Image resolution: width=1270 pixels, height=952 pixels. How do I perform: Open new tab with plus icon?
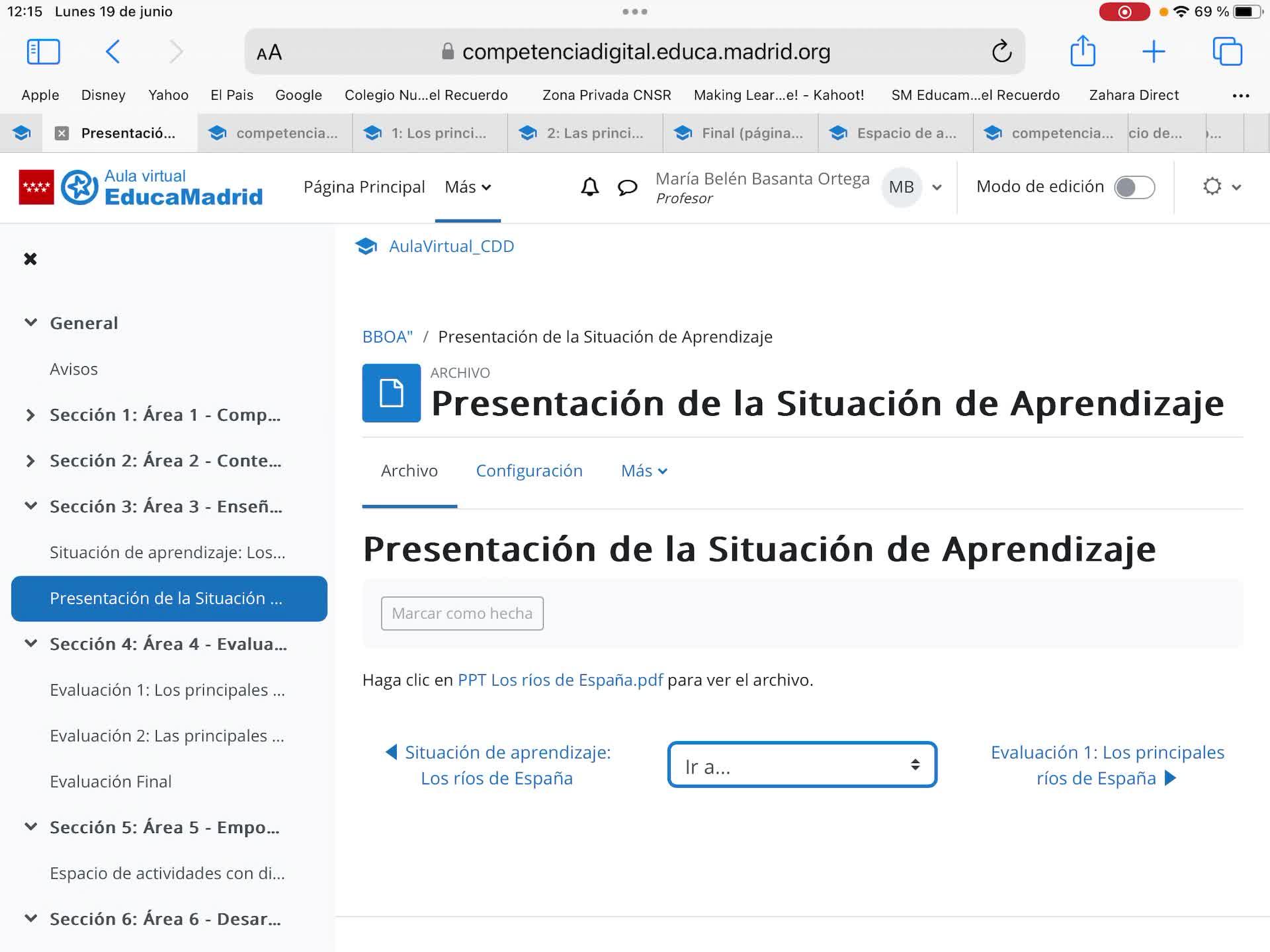pyautogui.click(x=1154, y=52)
